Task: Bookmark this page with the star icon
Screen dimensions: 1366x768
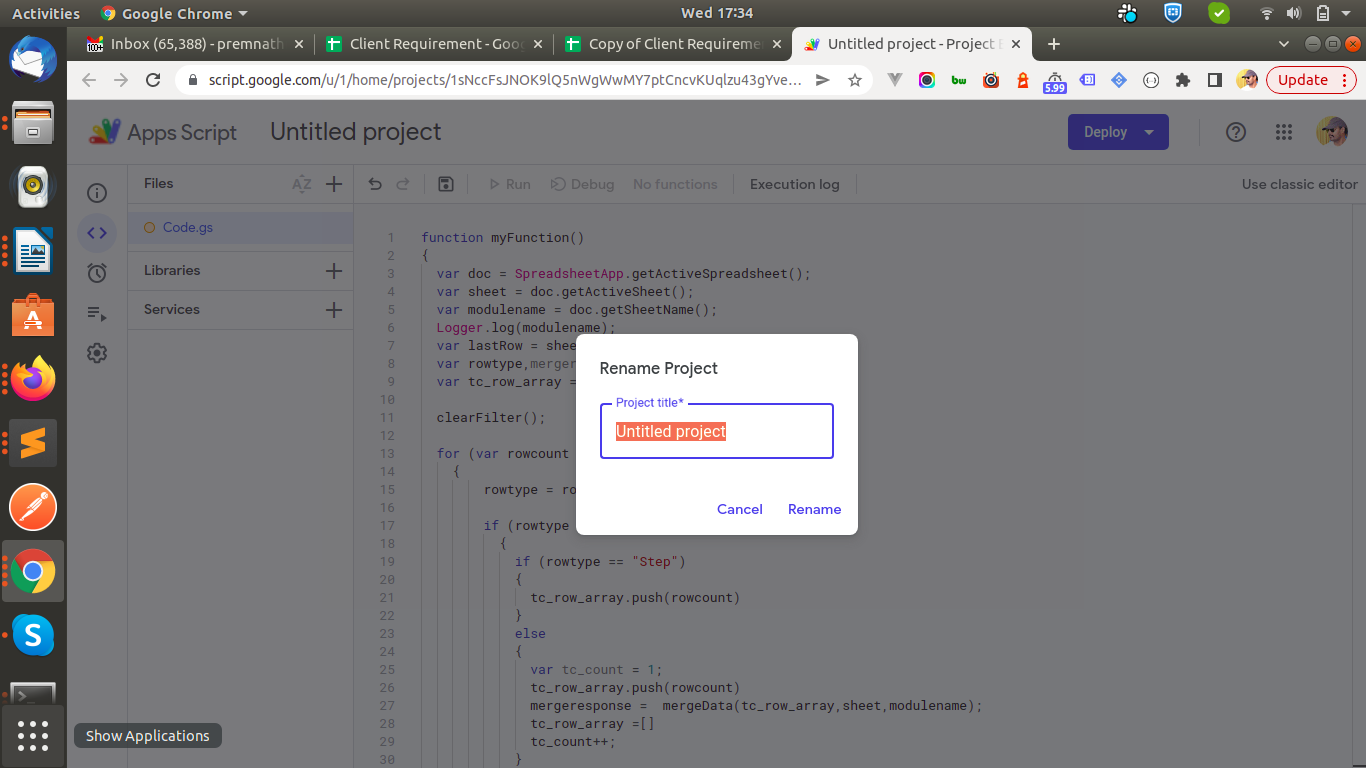Action: coord(854,80)
